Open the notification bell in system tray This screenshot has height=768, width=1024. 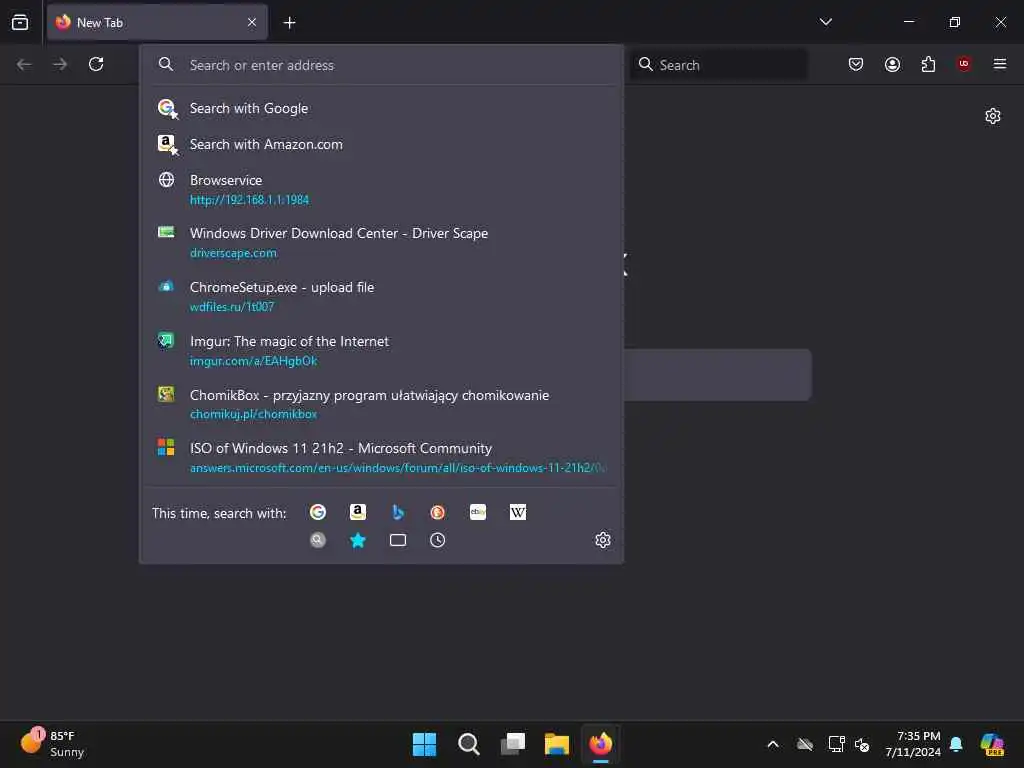click(956, 744)
